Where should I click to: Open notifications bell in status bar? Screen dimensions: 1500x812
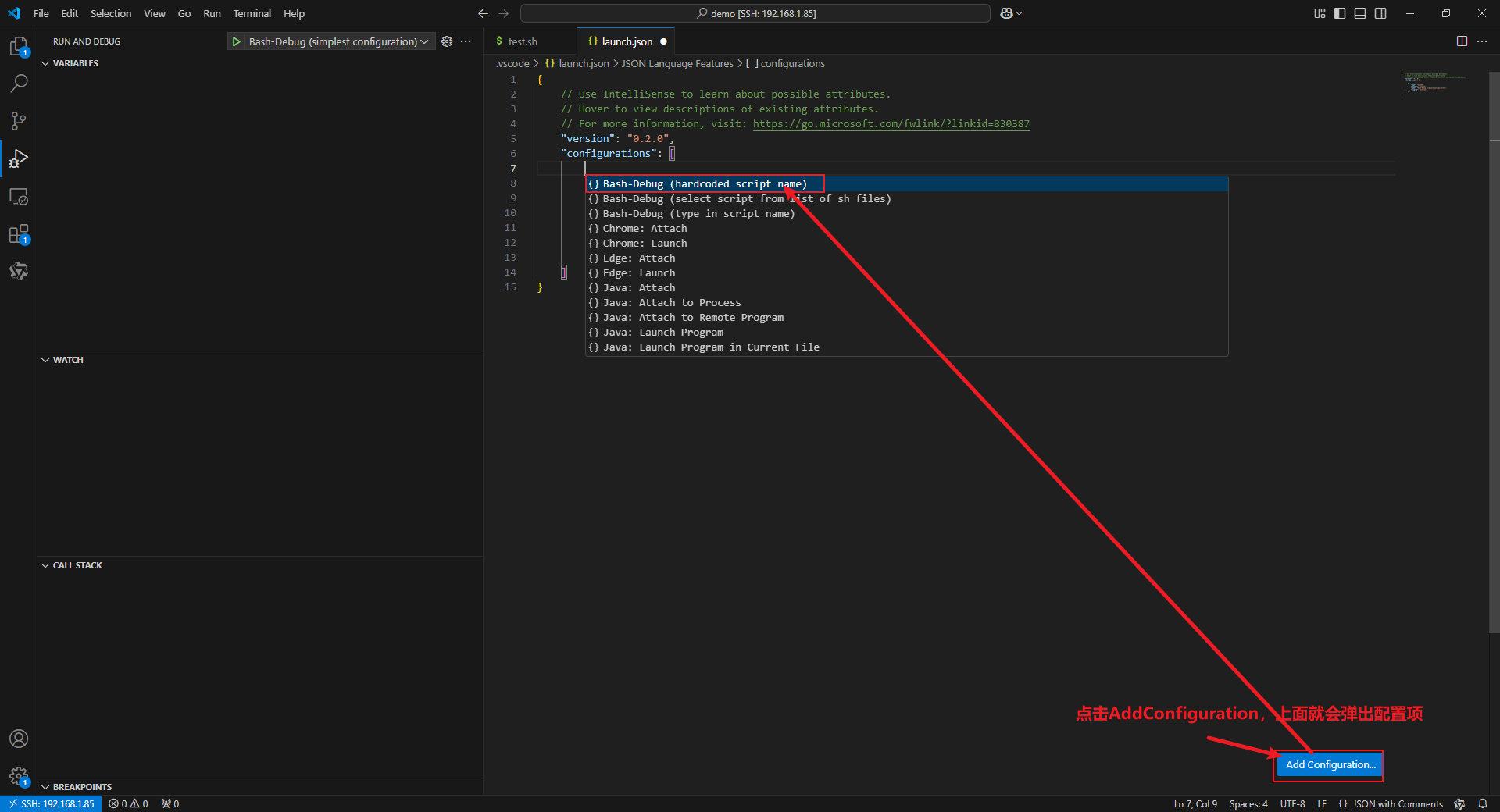[x=1483, y=803]
